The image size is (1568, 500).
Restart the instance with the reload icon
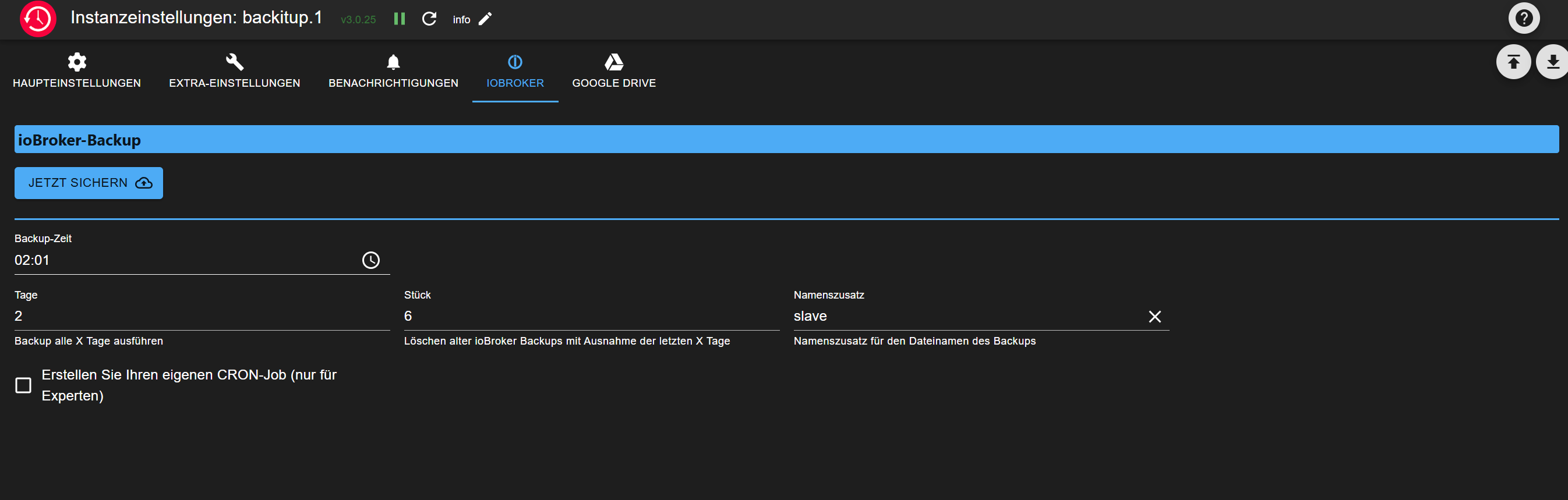coord(429,19)
